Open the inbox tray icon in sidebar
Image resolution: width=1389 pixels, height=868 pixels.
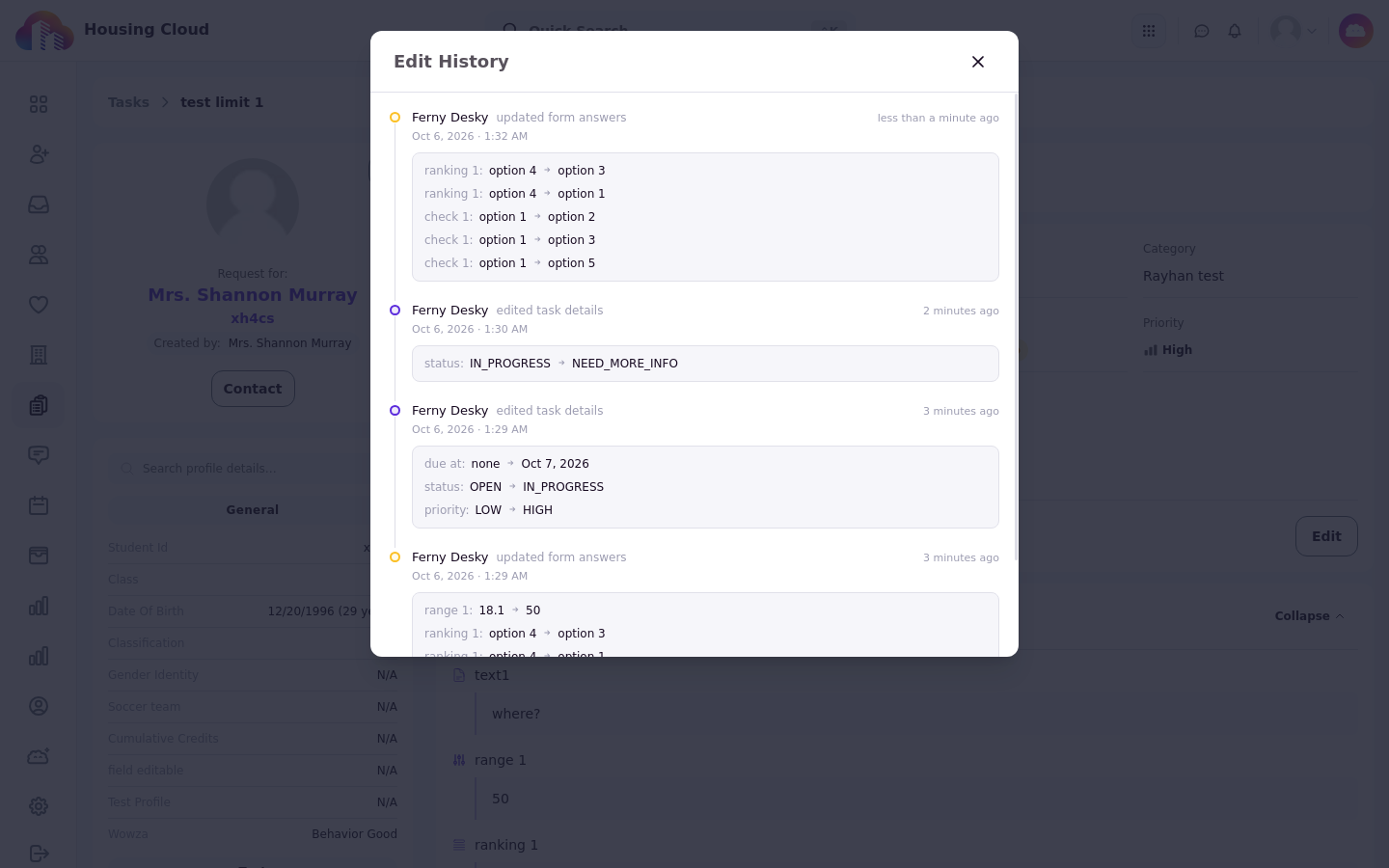(39, 204)
